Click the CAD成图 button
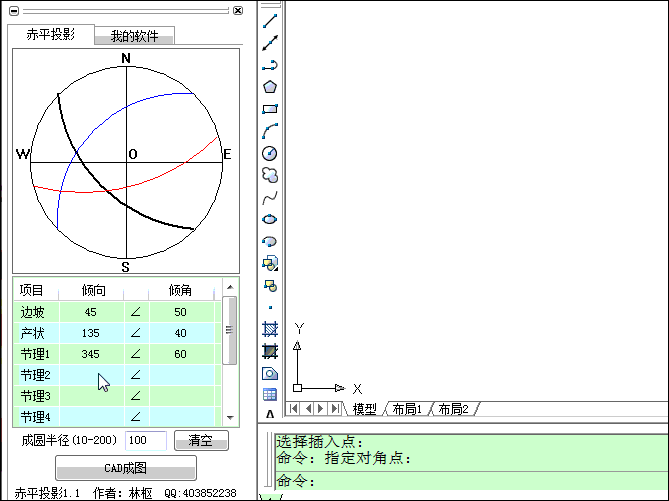The image size is (669, 501). coord(126,468)
